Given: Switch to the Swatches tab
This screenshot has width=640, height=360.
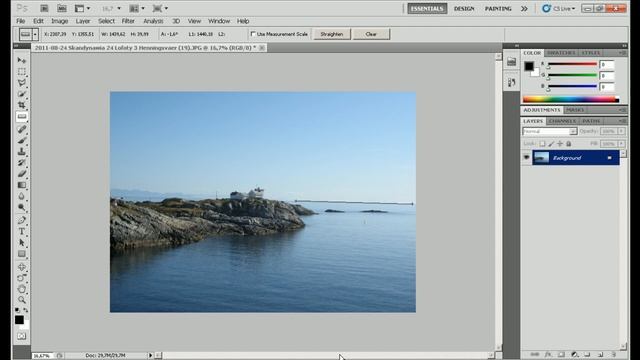Looking at the screenshot, I should 561,53.
